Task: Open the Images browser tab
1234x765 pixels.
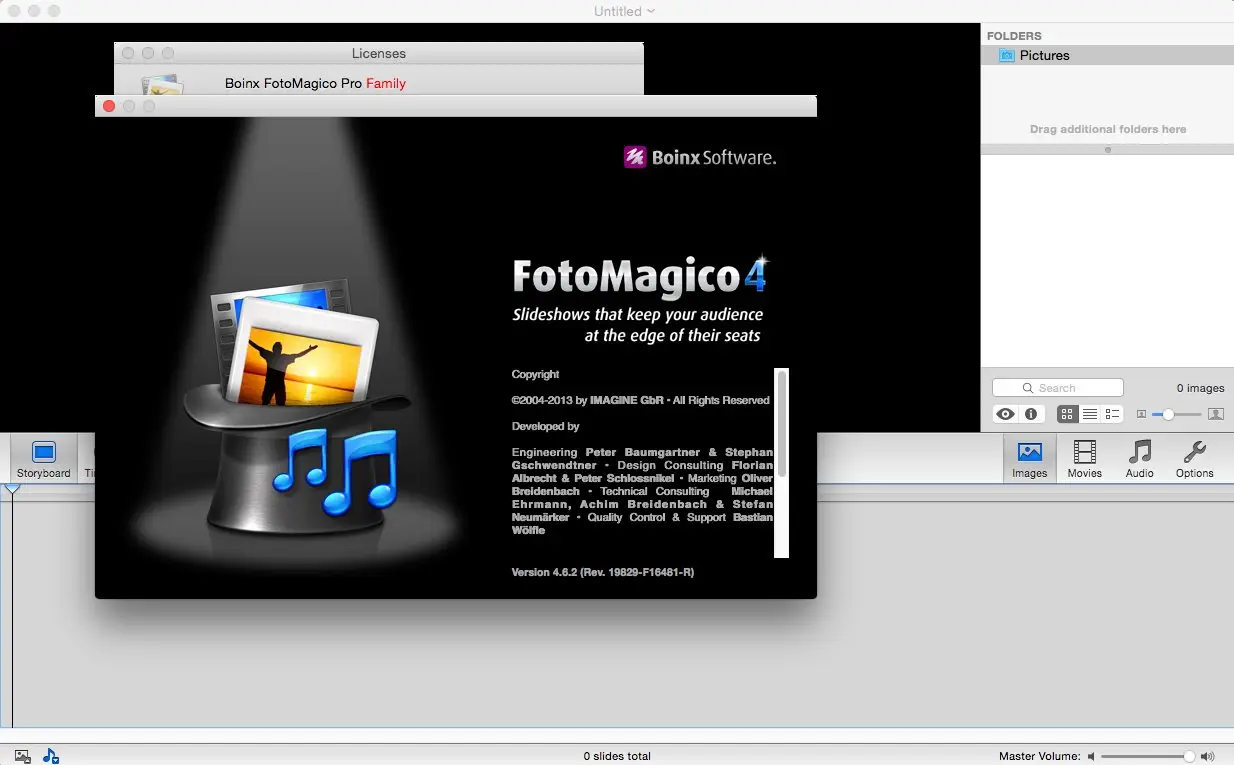Action: 1029,460
